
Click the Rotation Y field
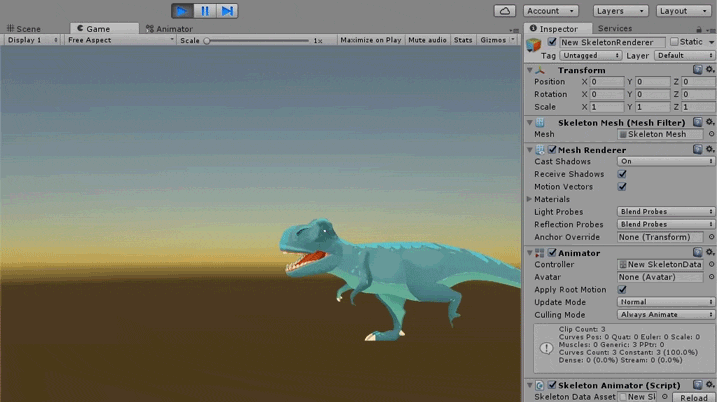(x=653, y=94)
